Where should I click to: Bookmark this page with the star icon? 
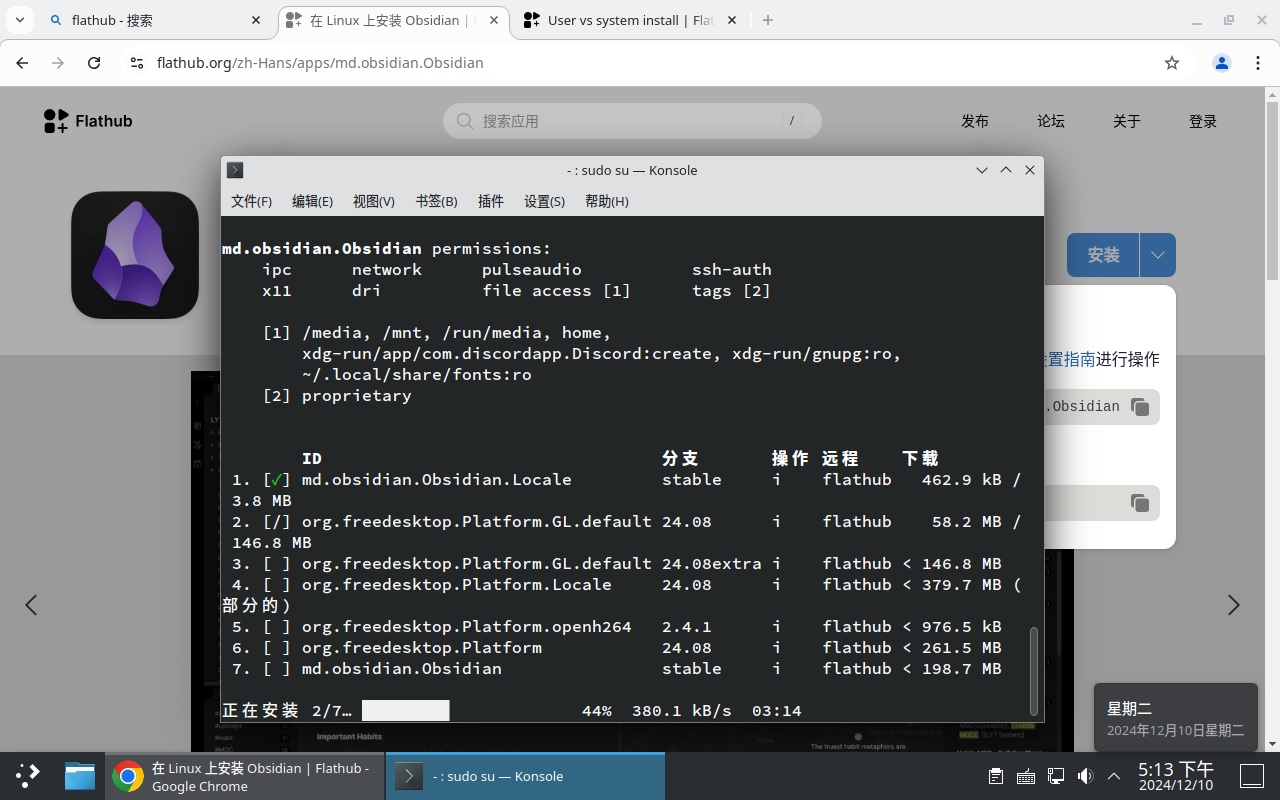(x=1172, y=62)
